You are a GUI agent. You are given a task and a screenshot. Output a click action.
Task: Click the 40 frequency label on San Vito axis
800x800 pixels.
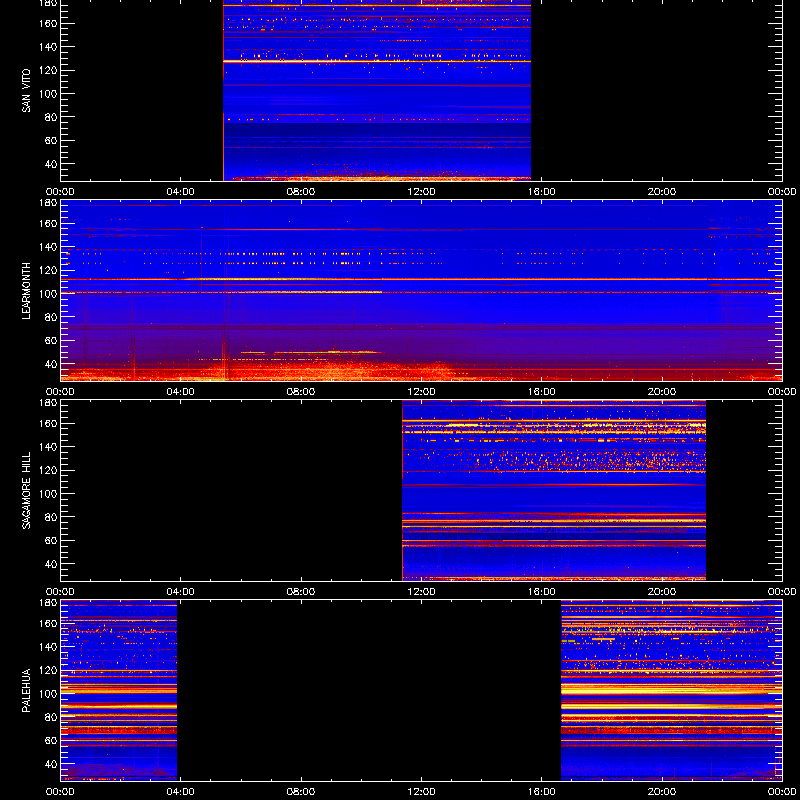tap(51, 164)
